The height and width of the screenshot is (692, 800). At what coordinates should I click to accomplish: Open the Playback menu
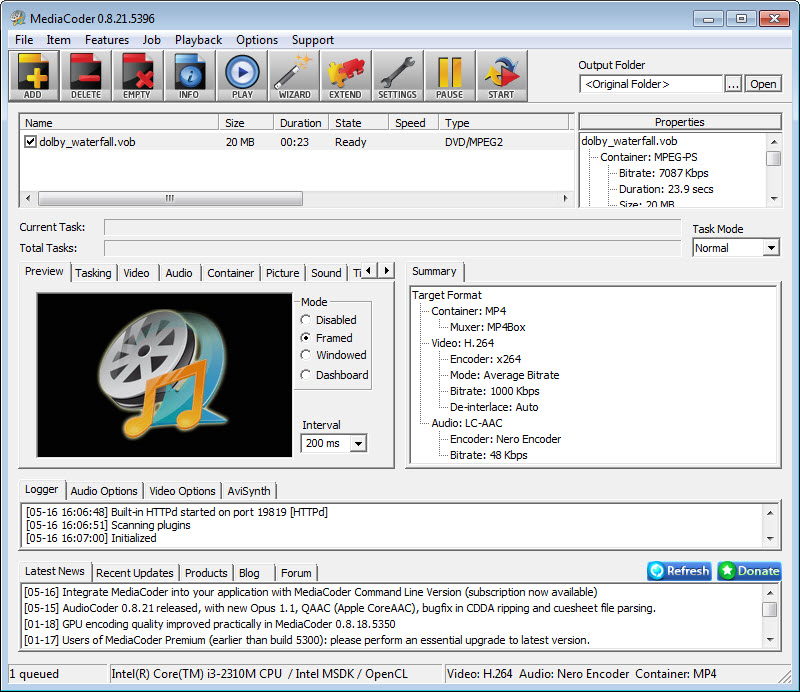tap(198, 40)
